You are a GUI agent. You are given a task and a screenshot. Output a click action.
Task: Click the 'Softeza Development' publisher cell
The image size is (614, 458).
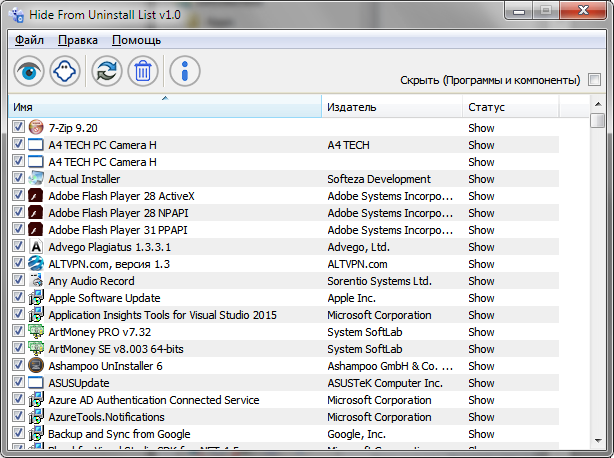(x=379, y=179)
